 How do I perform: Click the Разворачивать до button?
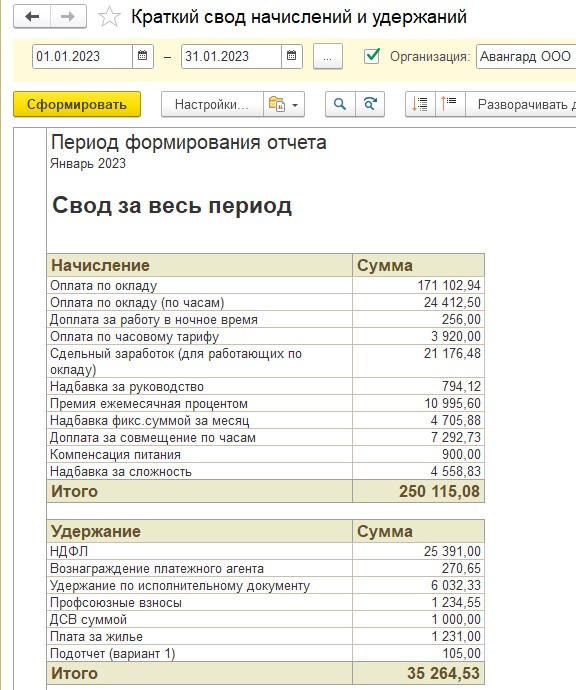521,104
